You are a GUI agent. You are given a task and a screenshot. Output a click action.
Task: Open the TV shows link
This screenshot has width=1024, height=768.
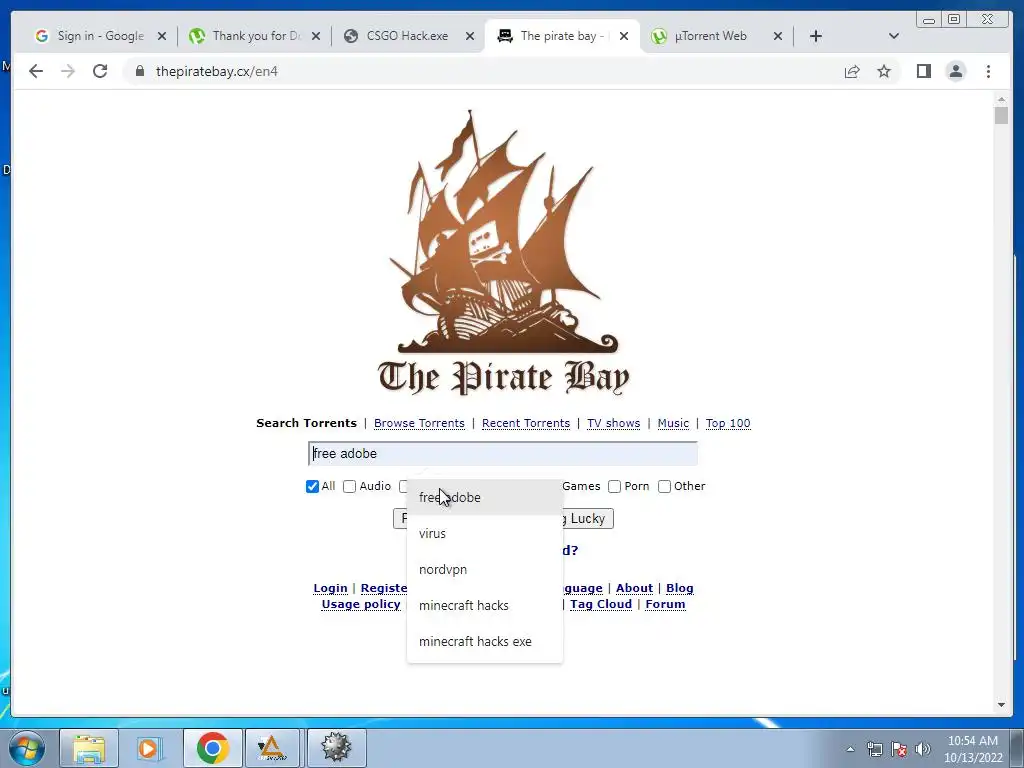(x=613, y=423)
